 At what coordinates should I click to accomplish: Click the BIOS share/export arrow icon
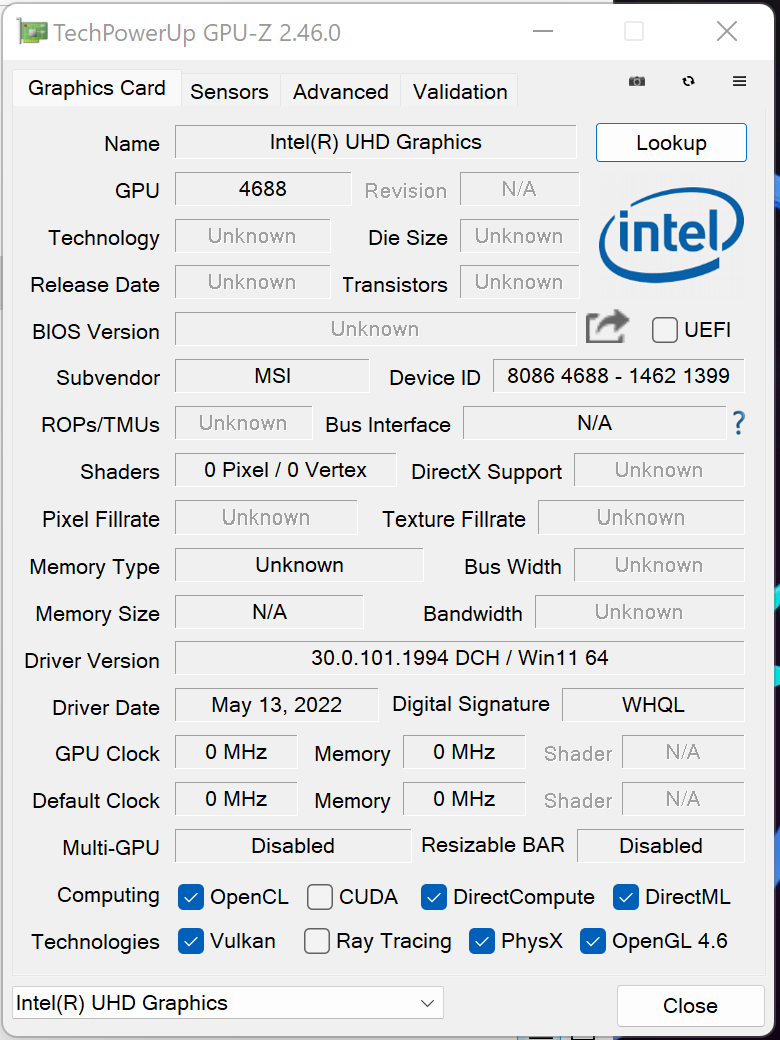(x=607, y=327)
